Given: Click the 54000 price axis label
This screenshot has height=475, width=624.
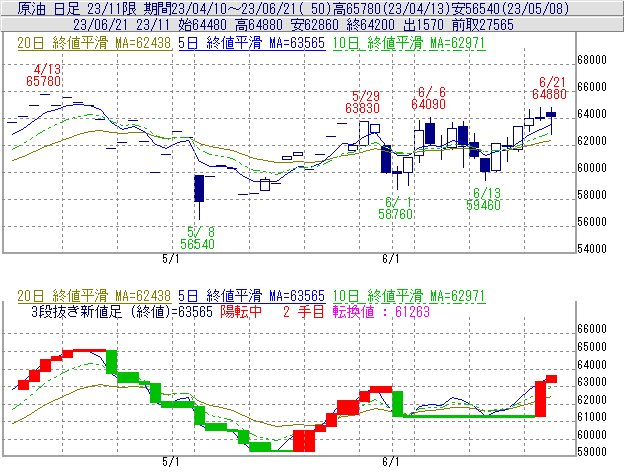Looking at the screenshot, I should click(x=592, y=249).
